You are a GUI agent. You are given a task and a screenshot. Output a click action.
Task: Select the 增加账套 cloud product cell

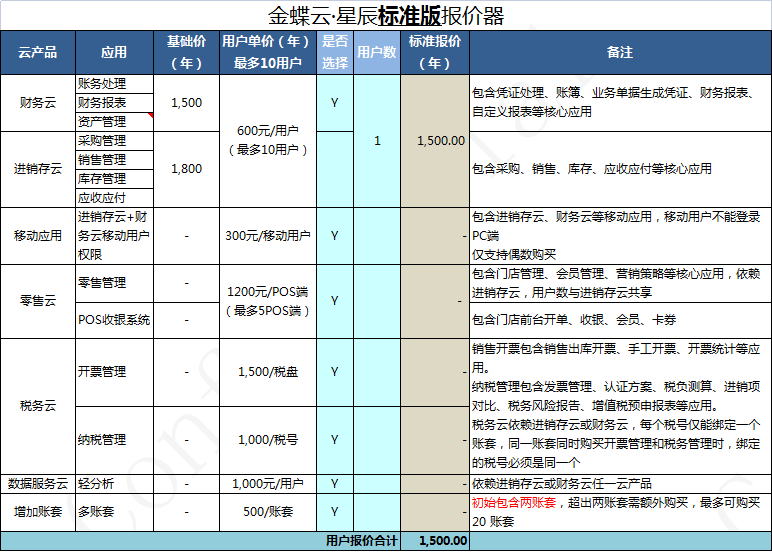(x=38, y=512)
